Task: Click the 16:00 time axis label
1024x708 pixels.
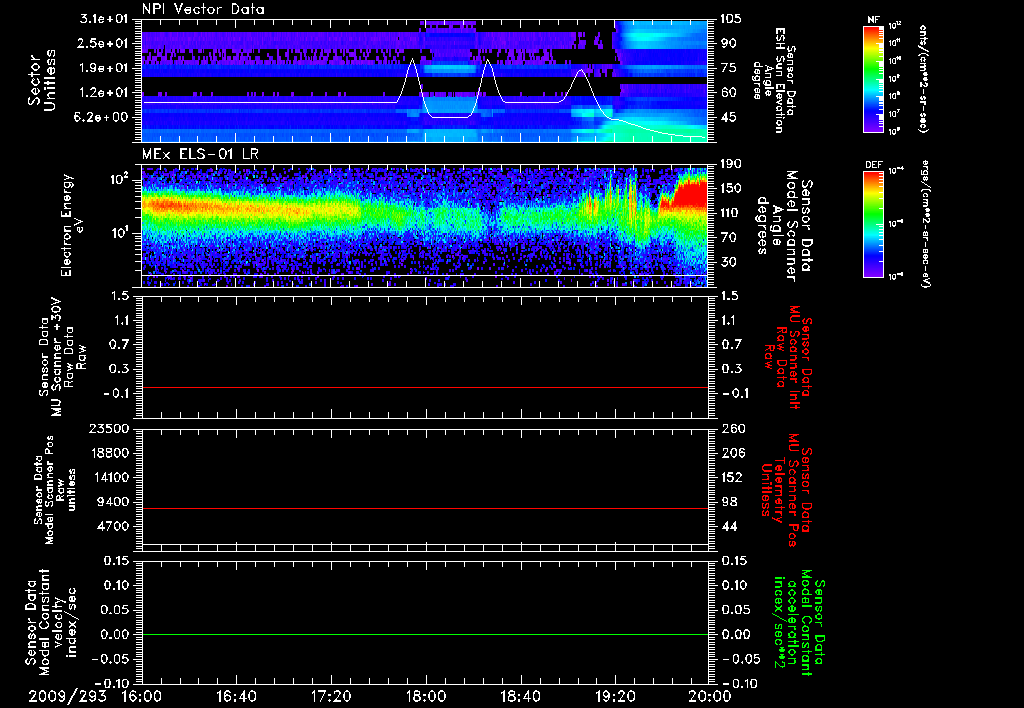Action: pos(142,696)
